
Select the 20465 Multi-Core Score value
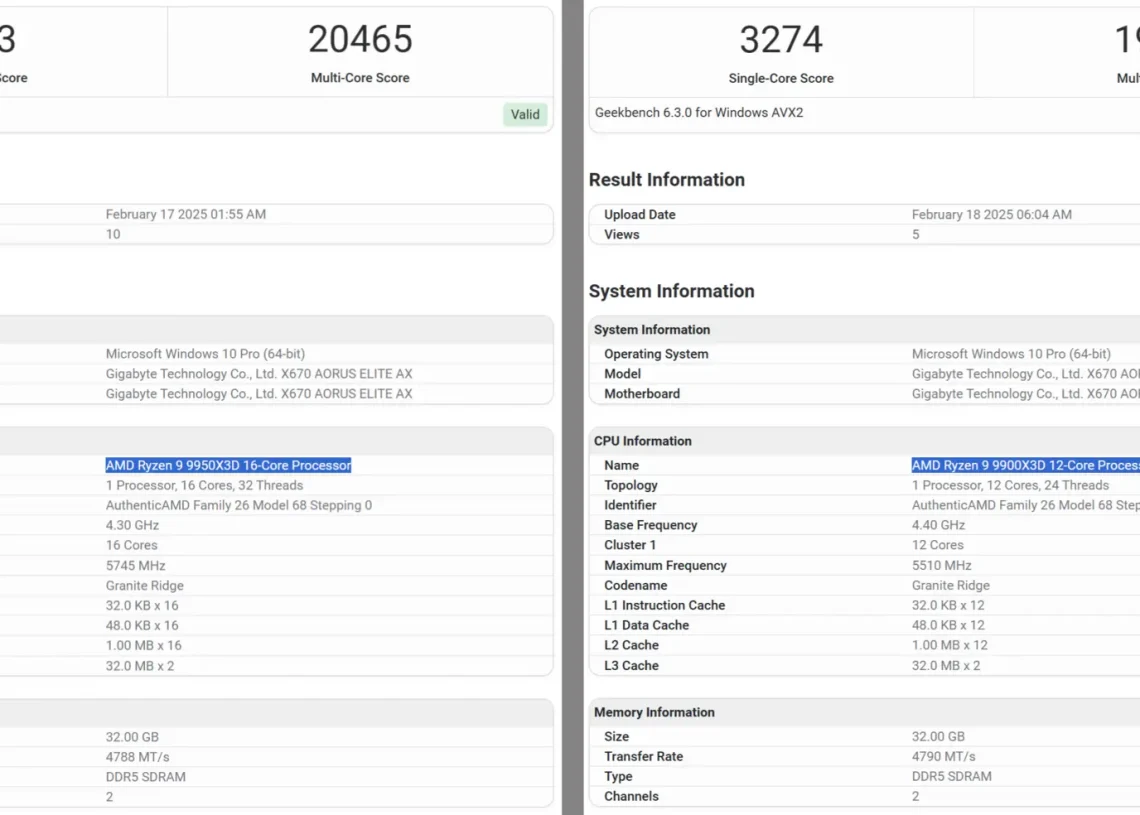360,39
